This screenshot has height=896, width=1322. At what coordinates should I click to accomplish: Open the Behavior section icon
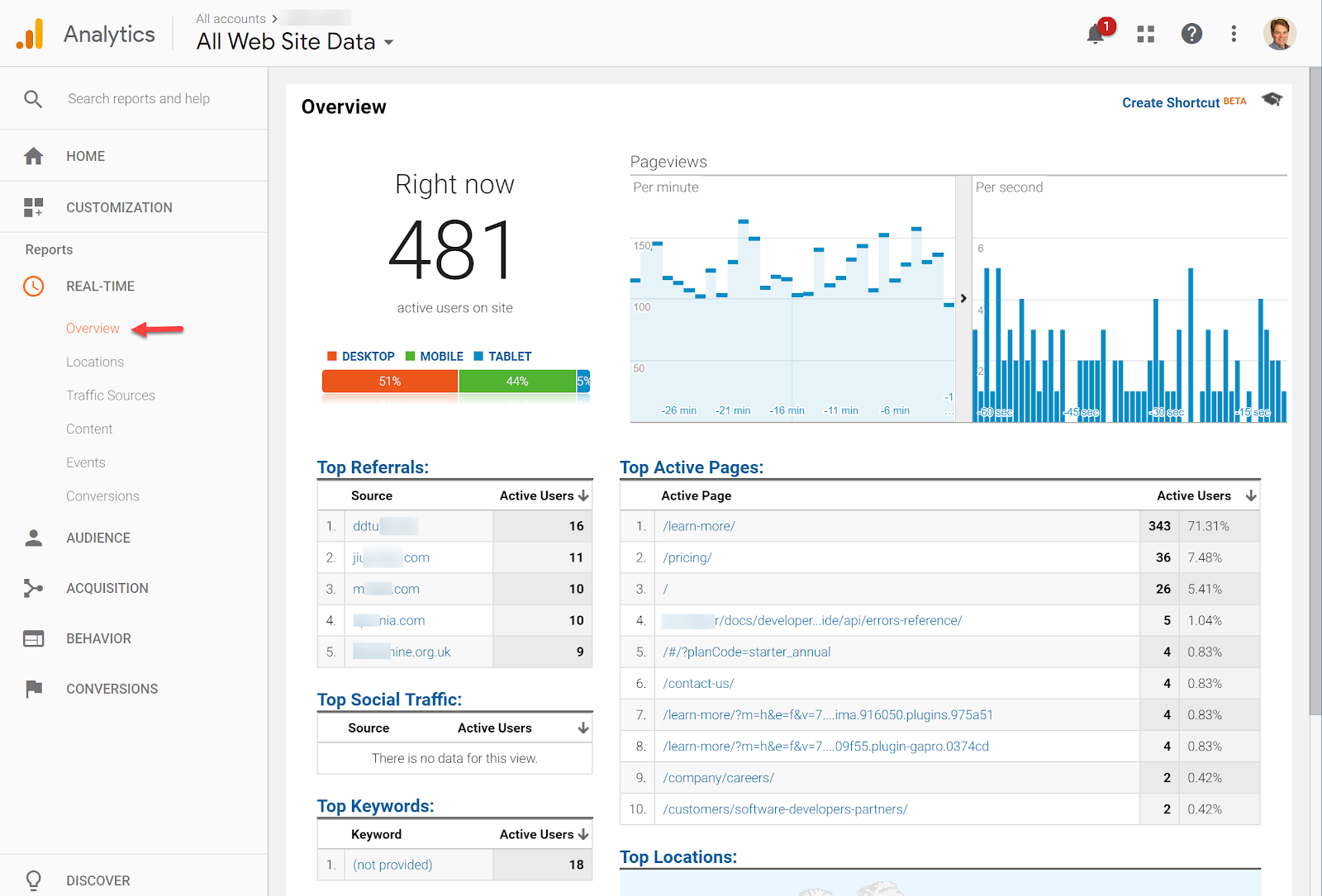point(33,638)
